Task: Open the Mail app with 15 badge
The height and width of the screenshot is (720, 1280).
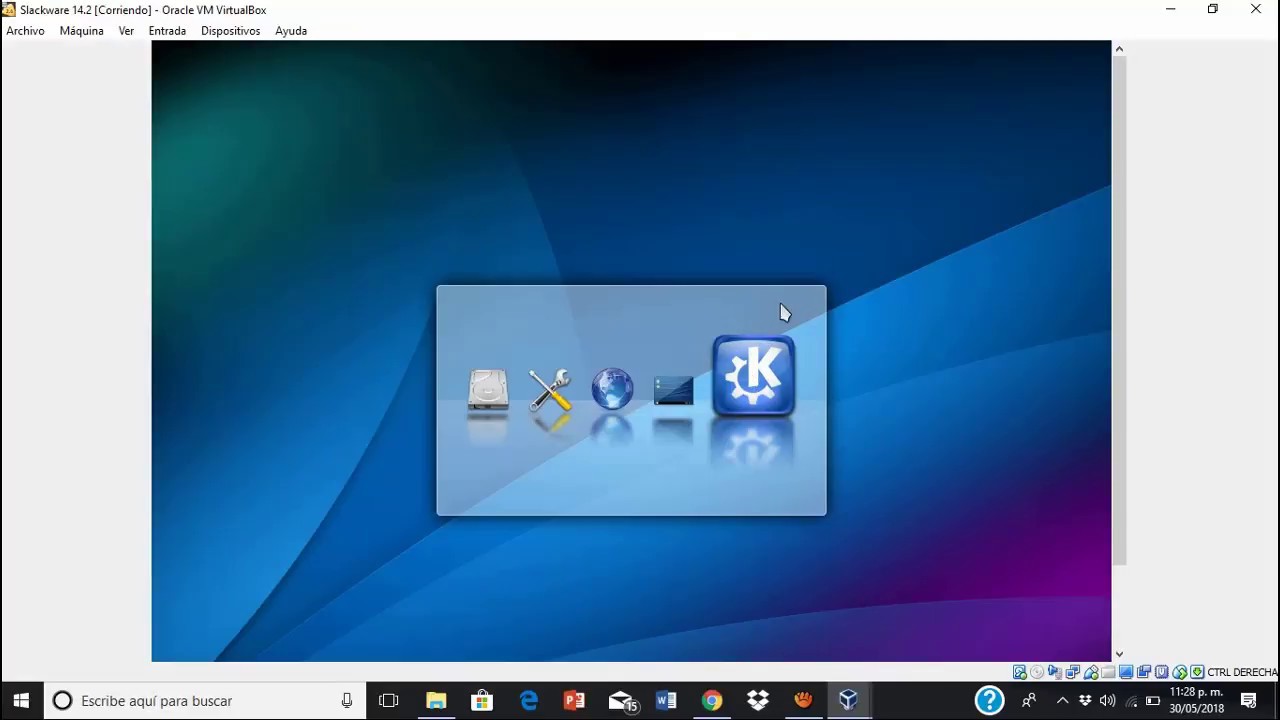Action: tap(622, 701)
